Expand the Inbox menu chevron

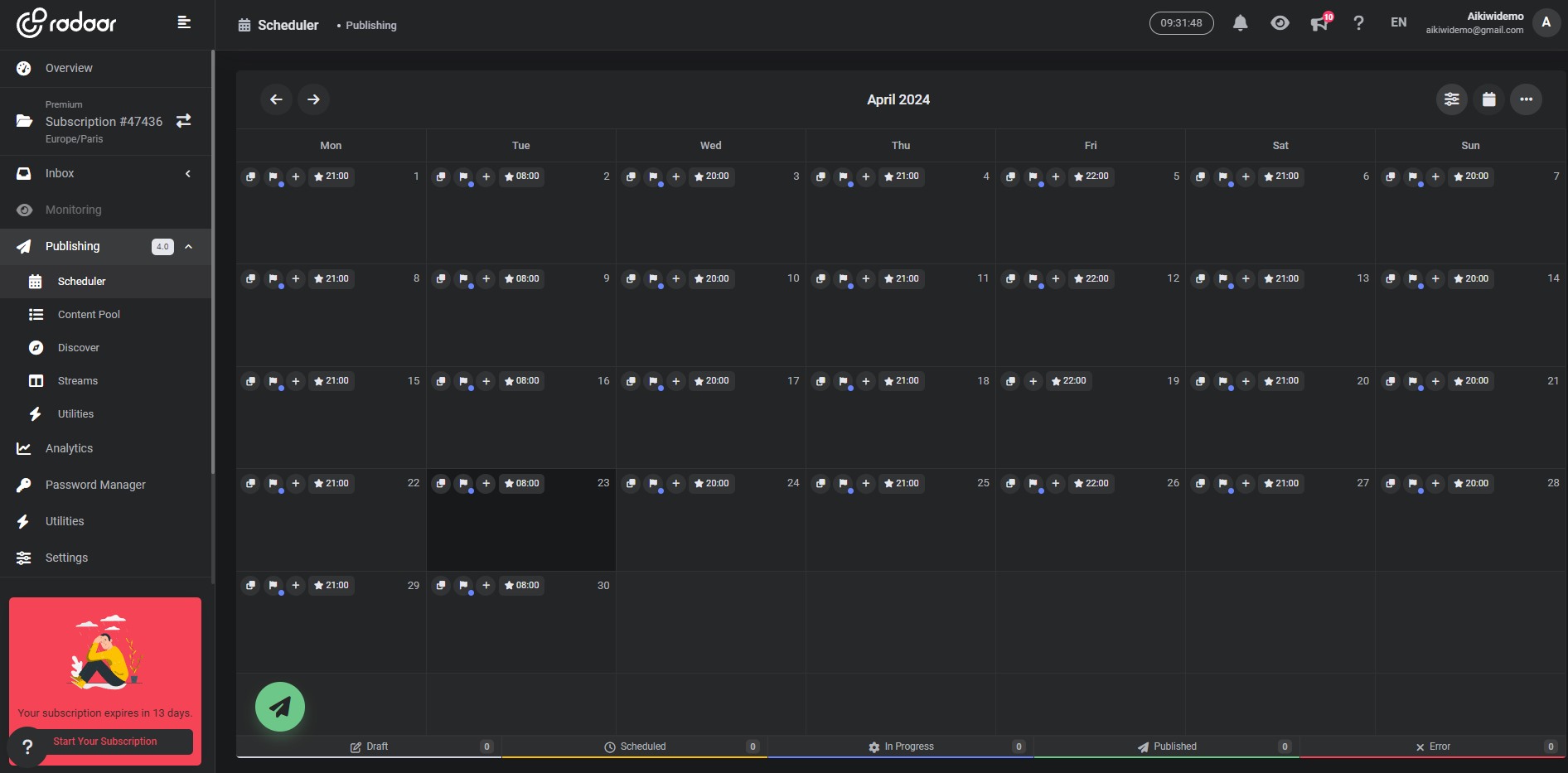click(188, 173)
